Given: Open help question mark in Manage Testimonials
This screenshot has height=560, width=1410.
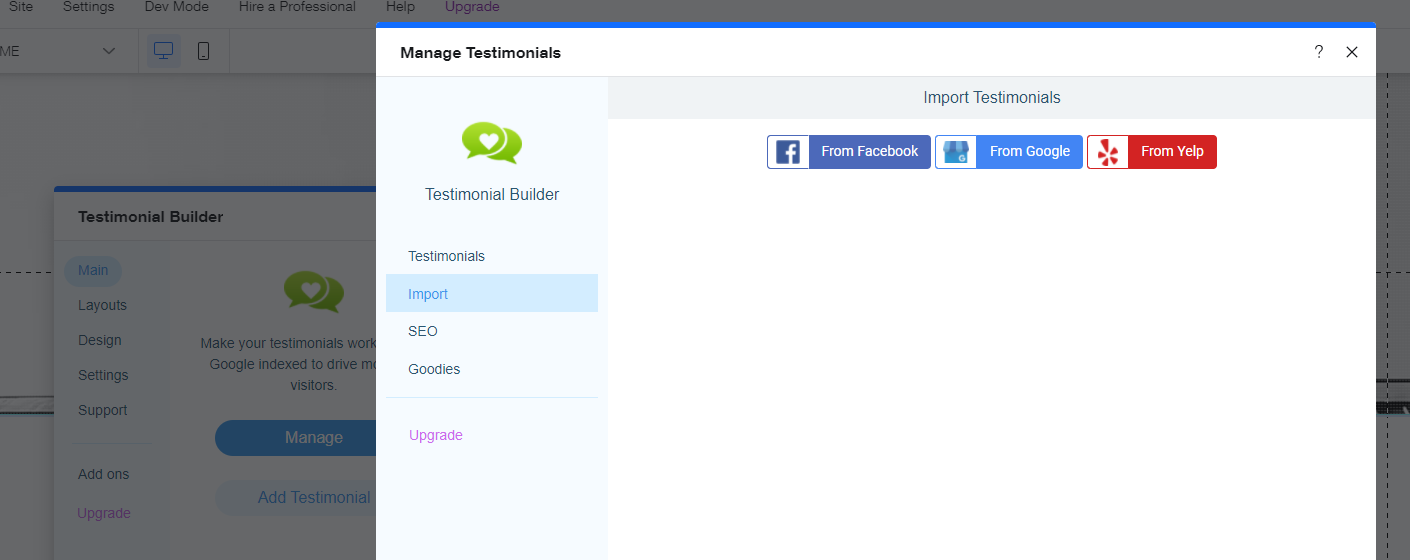Looking at the screenshot, I should coord(1319,52).
